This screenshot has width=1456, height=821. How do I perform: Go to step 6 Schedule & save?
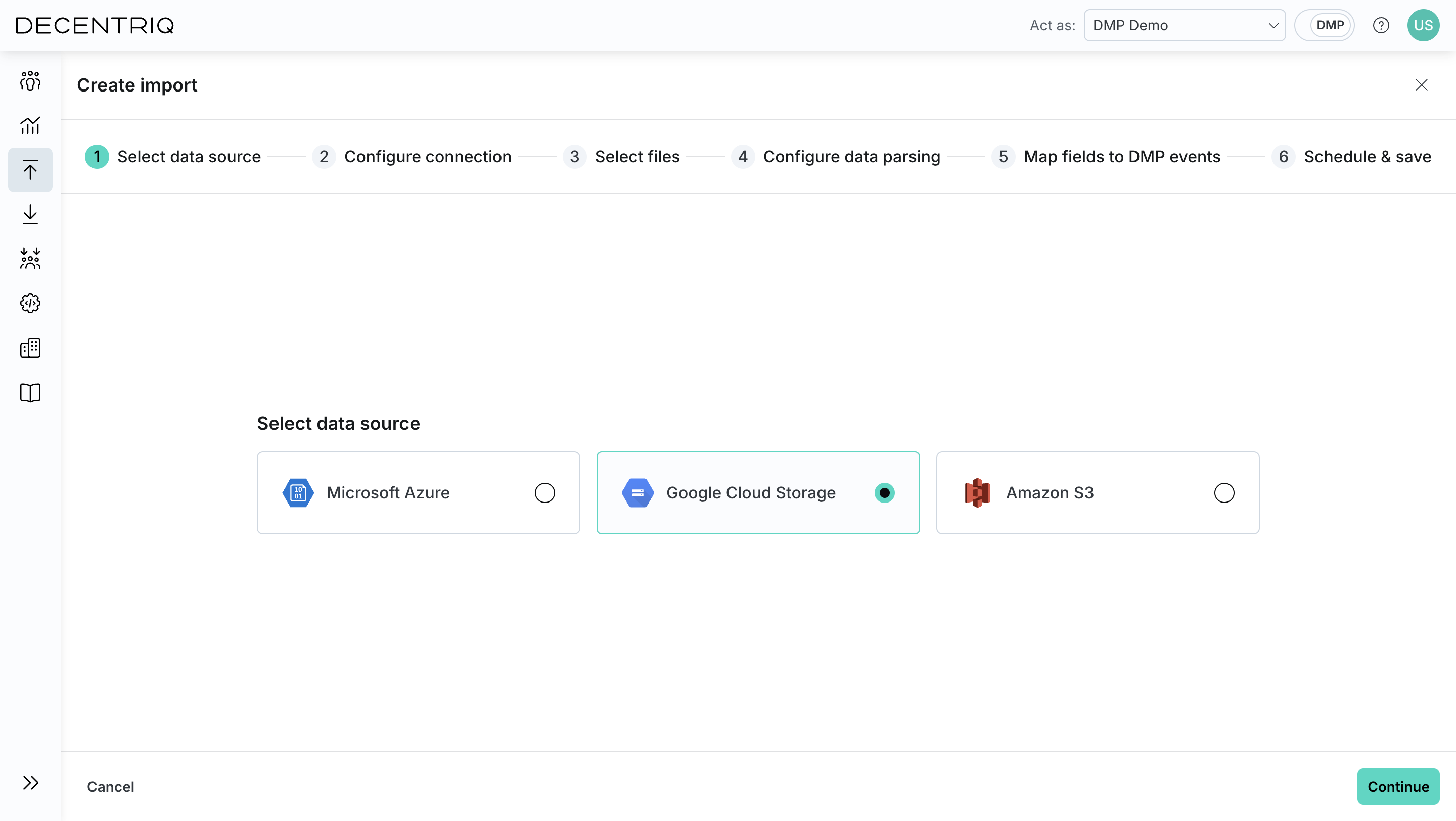pyautogui.click(x=1351, y=157)
